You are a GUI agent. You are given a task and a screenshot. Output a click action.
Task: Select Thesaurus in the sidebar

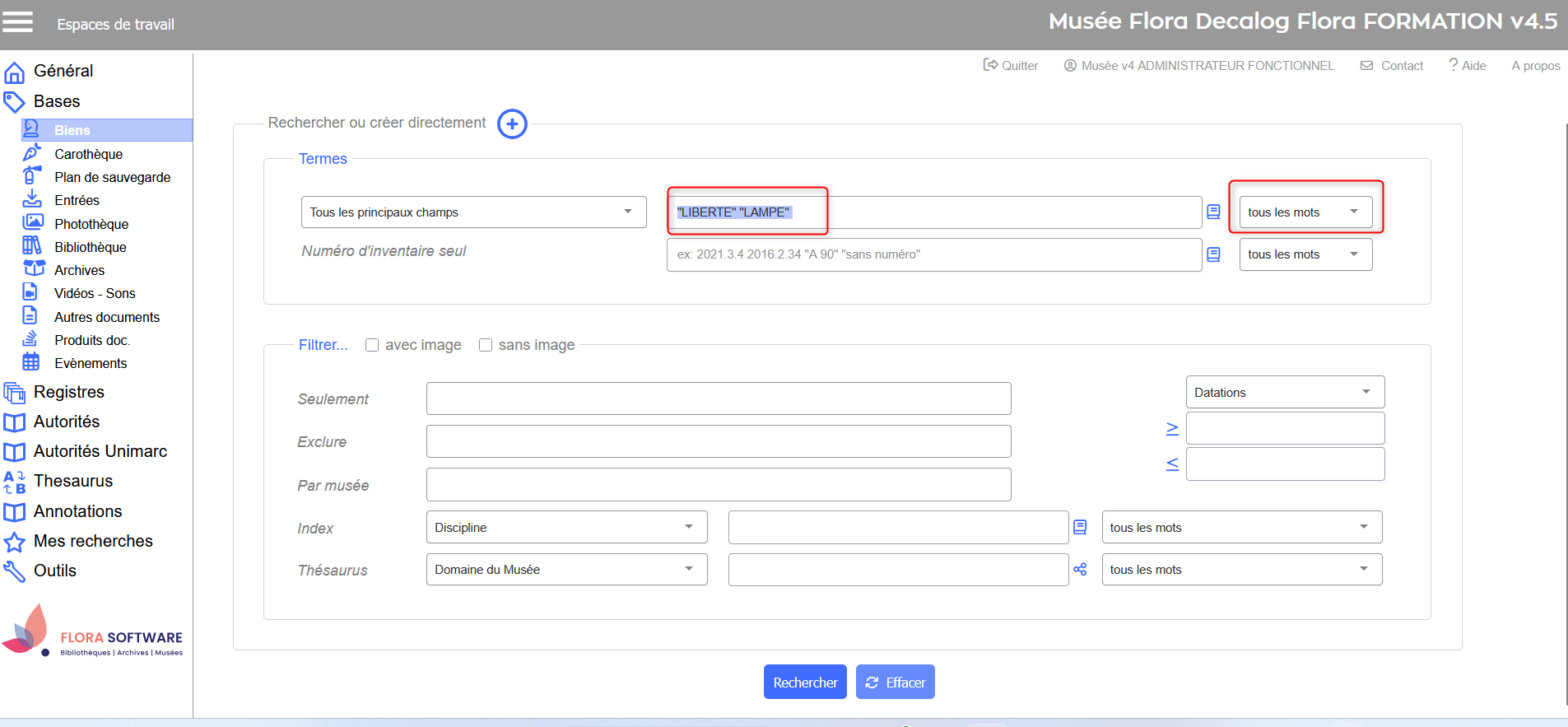pos(73,481)
